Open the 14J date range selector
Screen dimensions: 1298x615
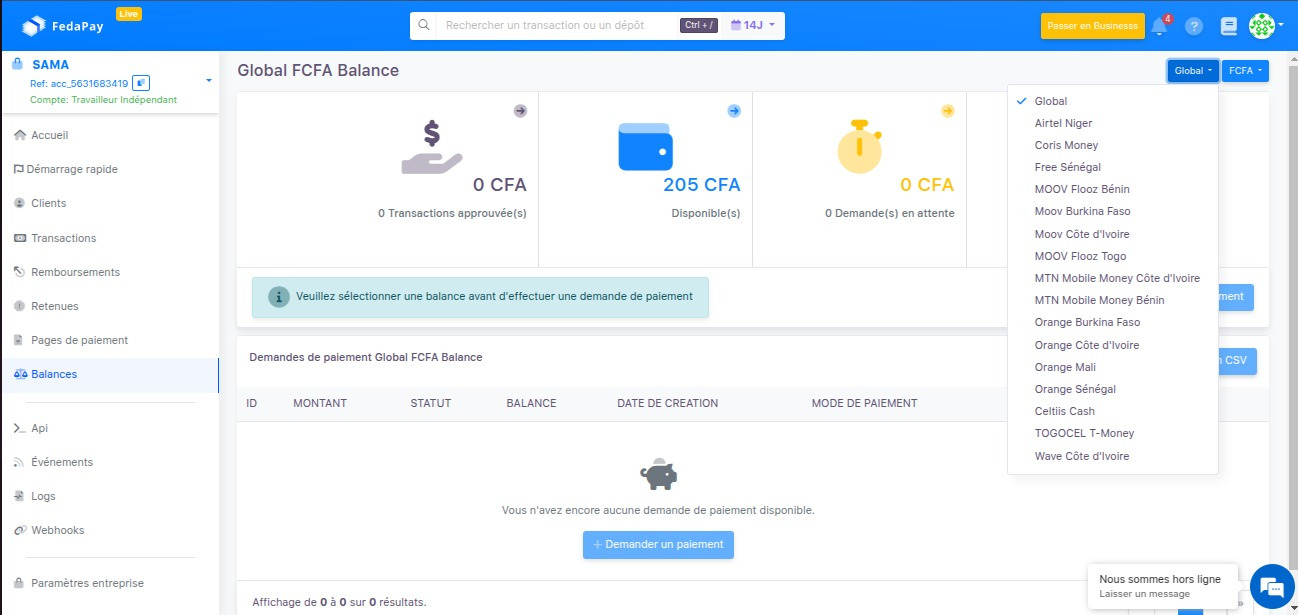752,24
